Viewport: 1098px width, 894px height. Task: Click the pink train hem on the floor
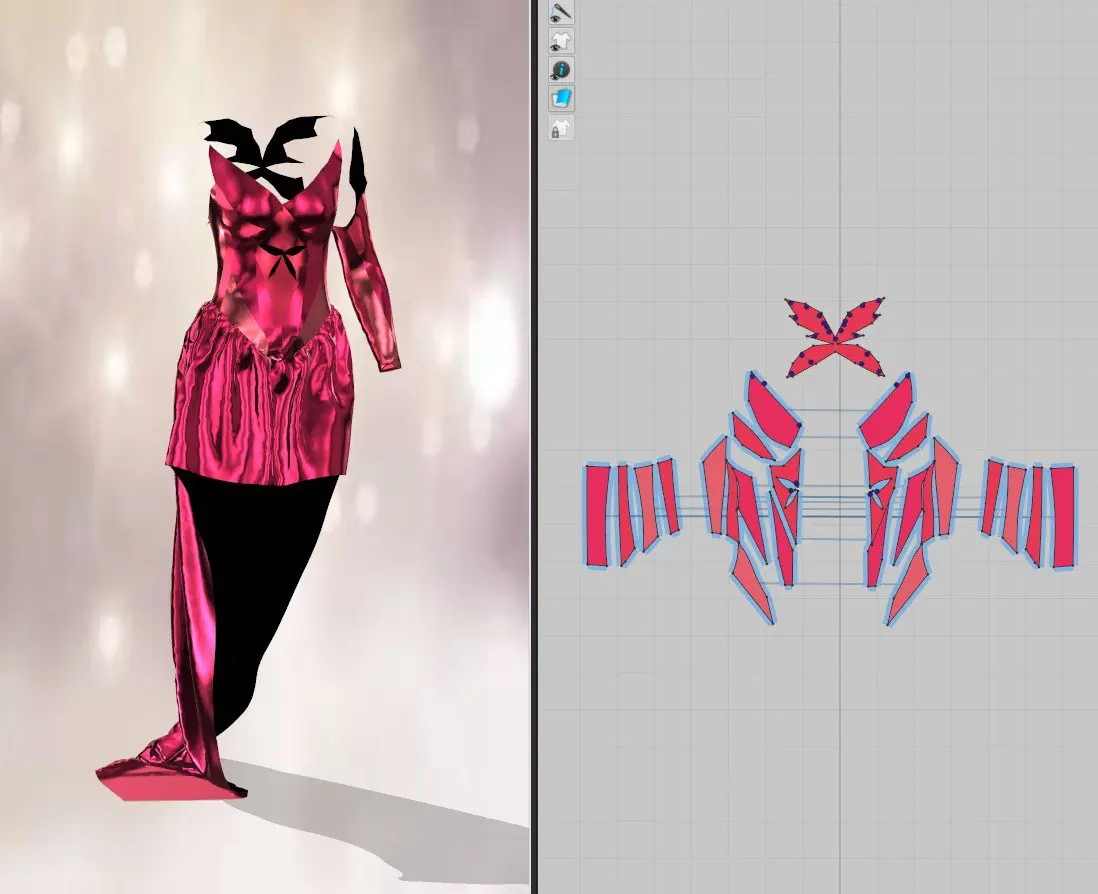(170, 775)
